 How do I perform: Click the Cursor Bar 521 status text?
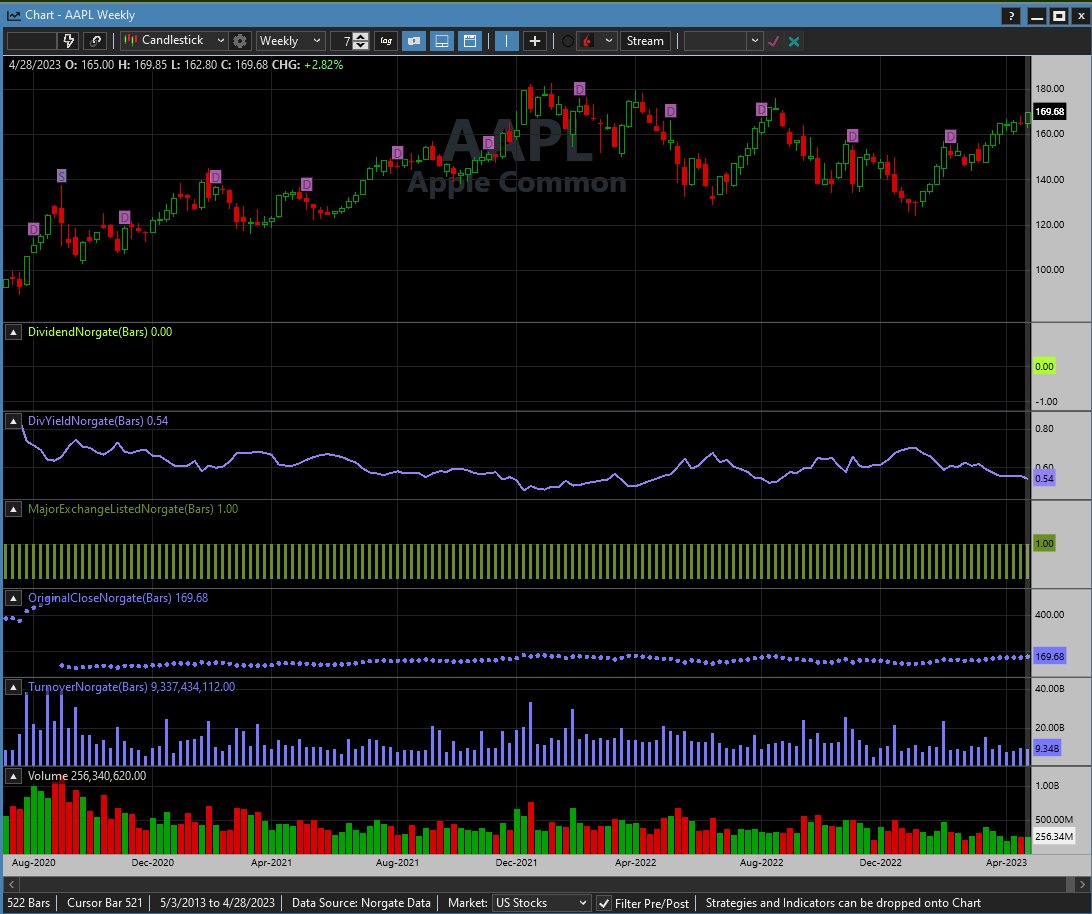(x=104, y=903)
